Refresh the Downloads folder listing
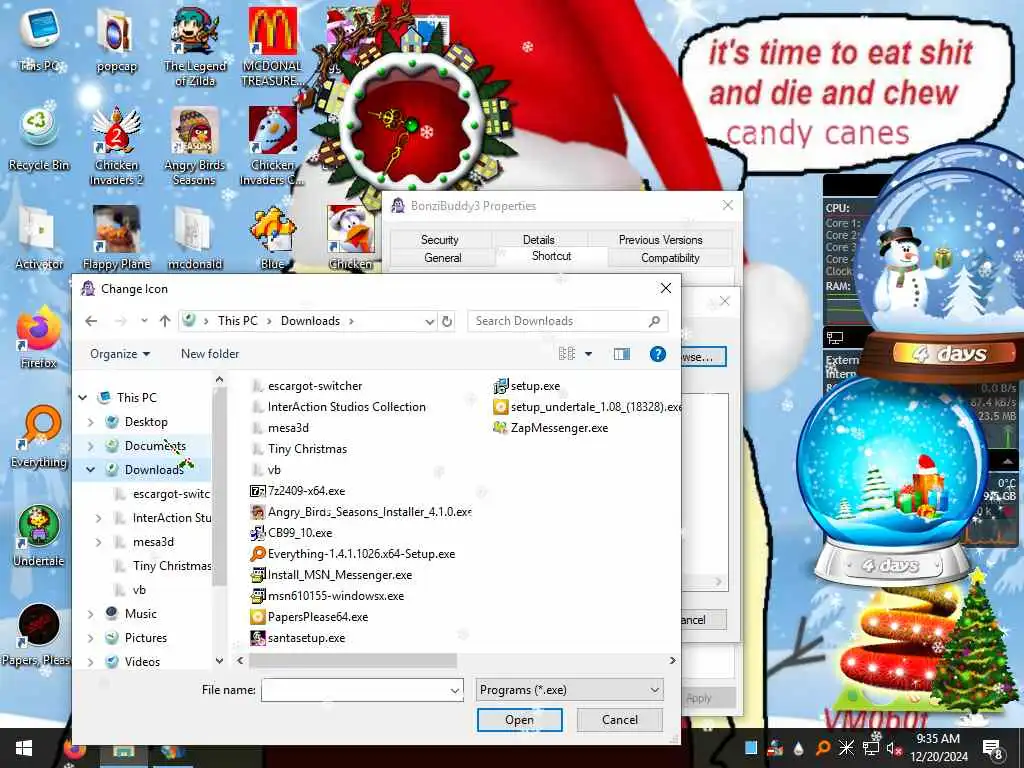1024x768 pixels. pyautogui.click(x=447, y=321)
